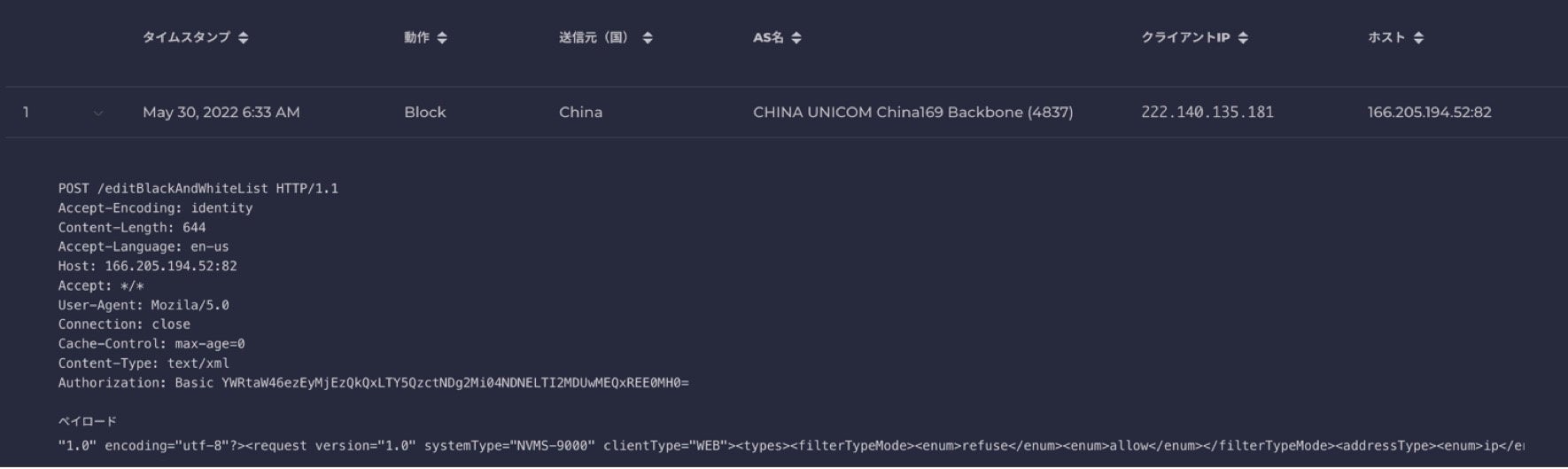This screenshot has height=469, width=1568.
Task: Click client IP 222.140.135.181
Action: pyautogui.click(x=1207, y=113)
